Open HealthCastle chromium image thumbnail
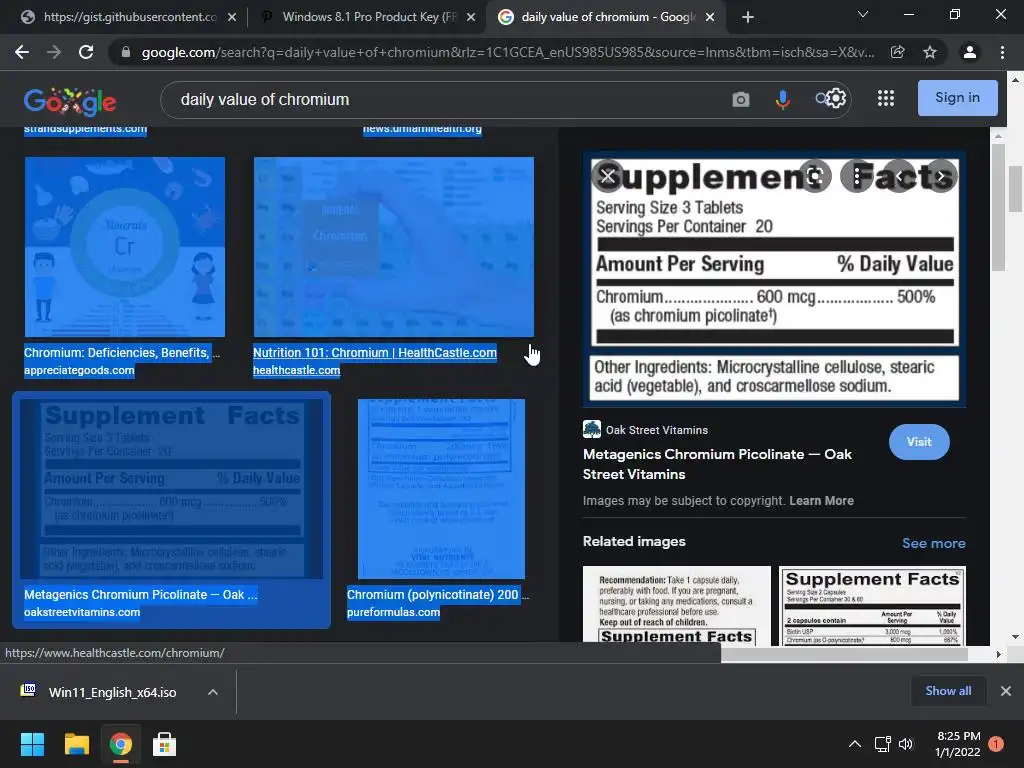This screenshot has height=768, width=1024. 394,247
